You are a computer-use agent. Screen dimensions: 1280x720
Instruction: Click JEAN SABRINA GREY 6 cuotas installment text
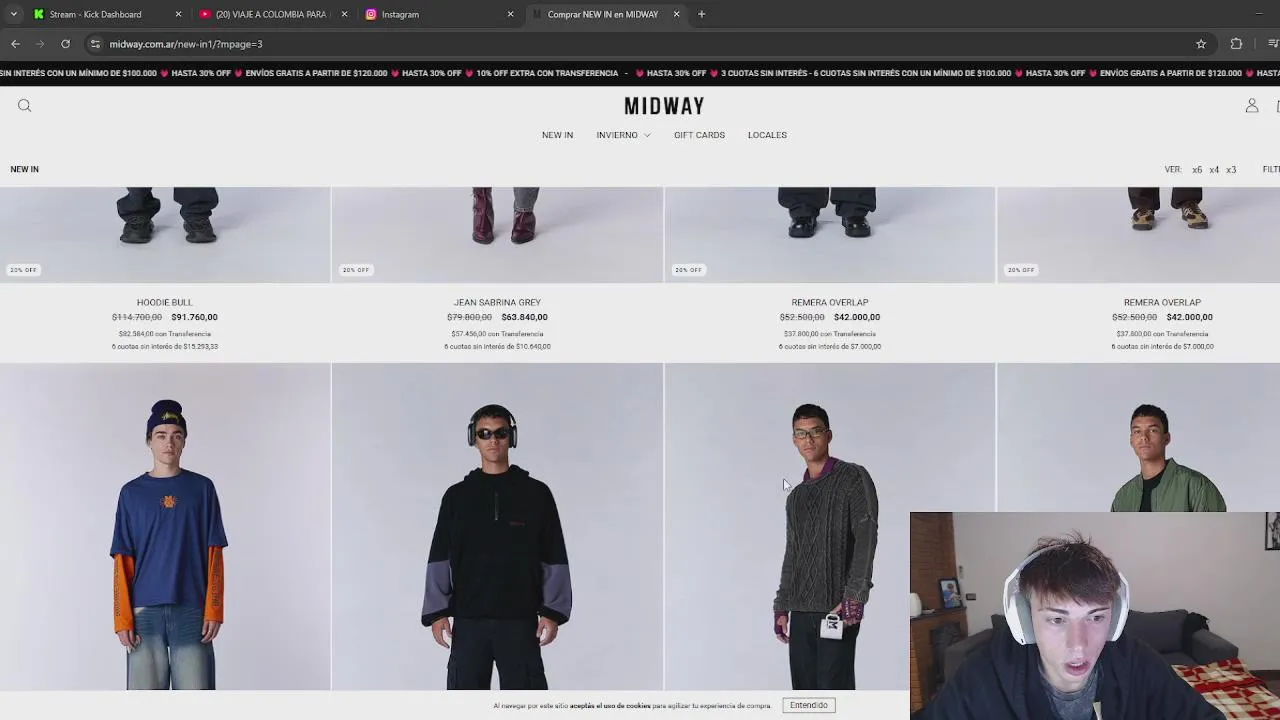coord(497,347)
